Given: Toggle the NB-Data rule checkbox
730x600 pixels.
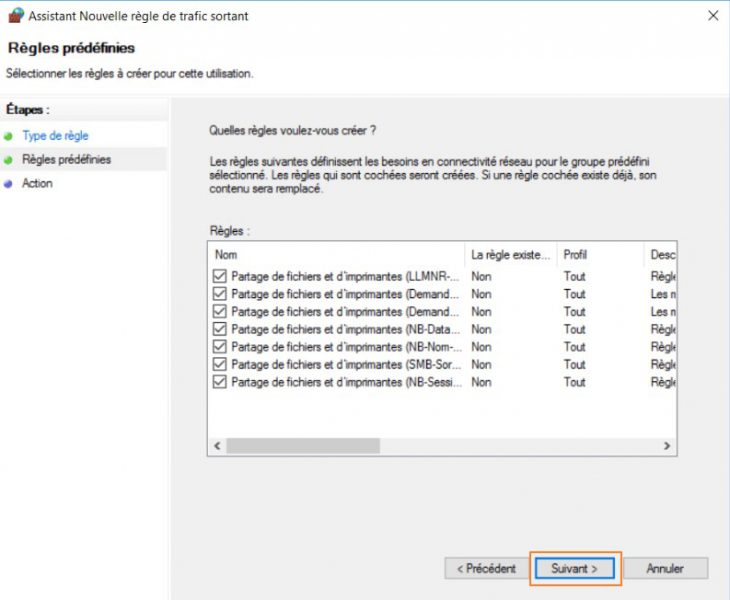Looking at the screenshot, I should (219, 329).
